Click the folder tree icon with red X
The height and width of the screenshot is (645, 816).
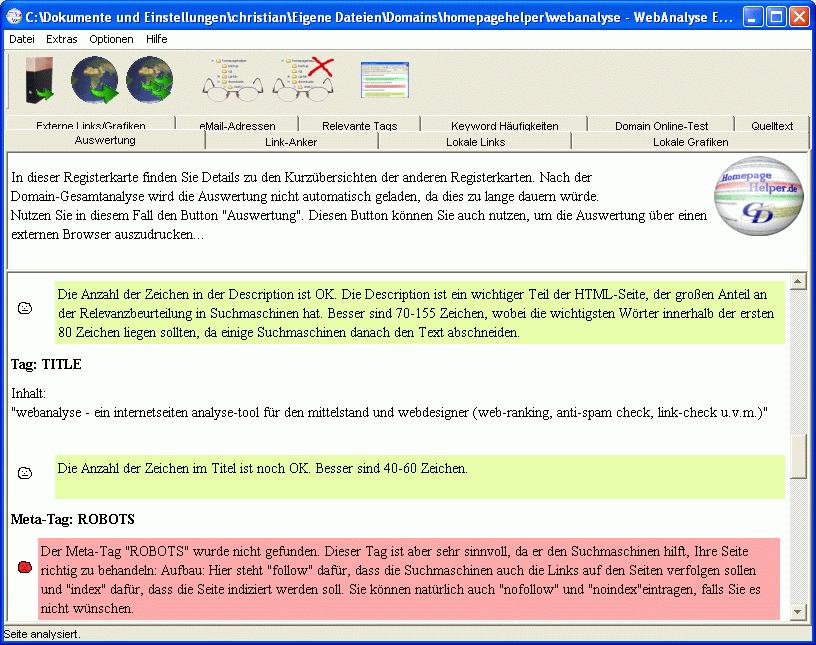tap(304, 80)
